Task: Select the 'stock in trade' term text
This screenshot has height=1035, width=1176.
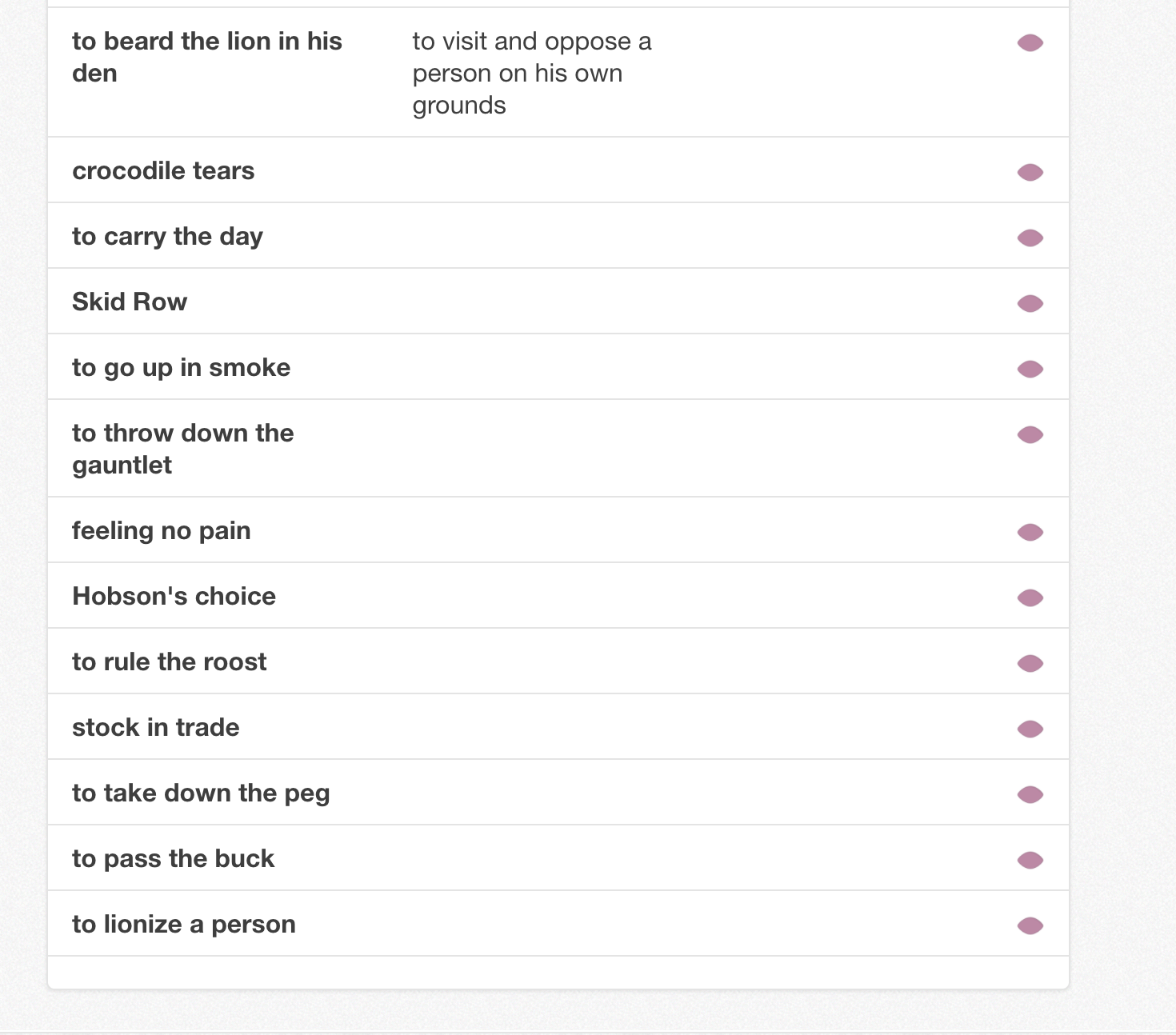Action: pyautogui.click(x=156, y=727)
